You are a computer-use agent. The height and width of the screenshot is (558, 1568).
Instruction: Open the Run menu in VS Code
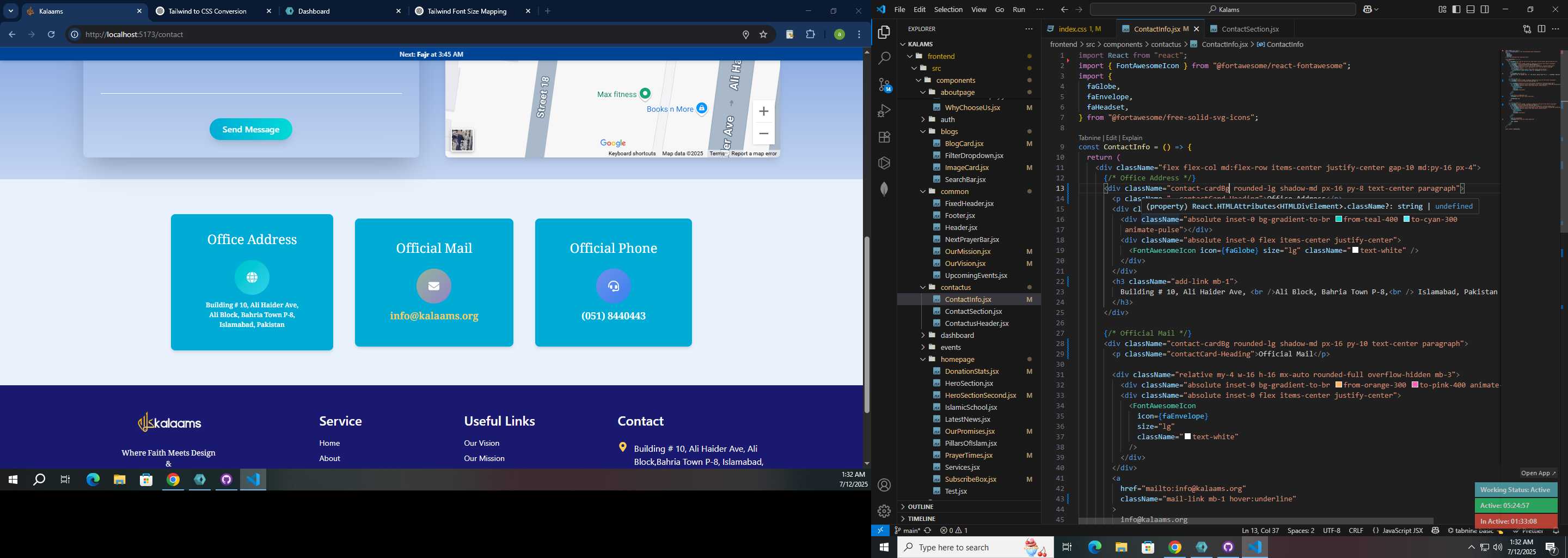(1018, 10)
